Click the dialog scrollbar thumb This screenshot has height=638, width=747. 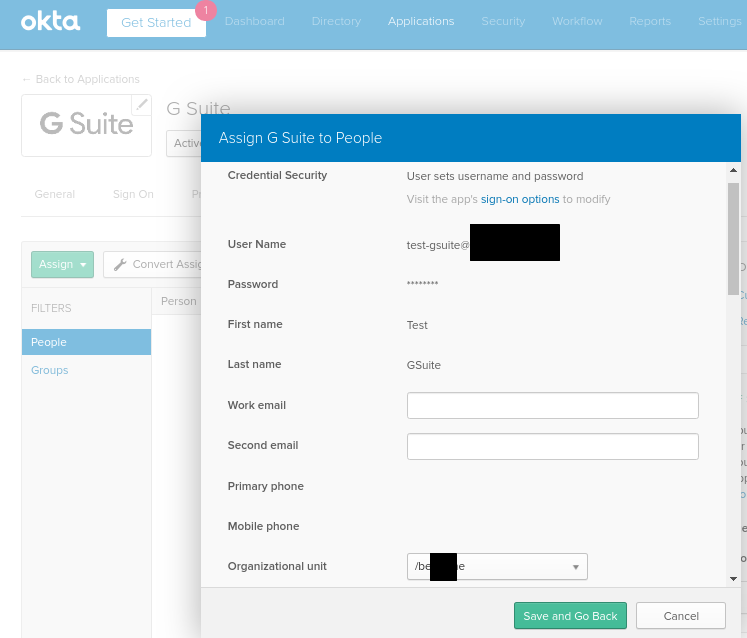pyautogui.click(x=733, y=239)
